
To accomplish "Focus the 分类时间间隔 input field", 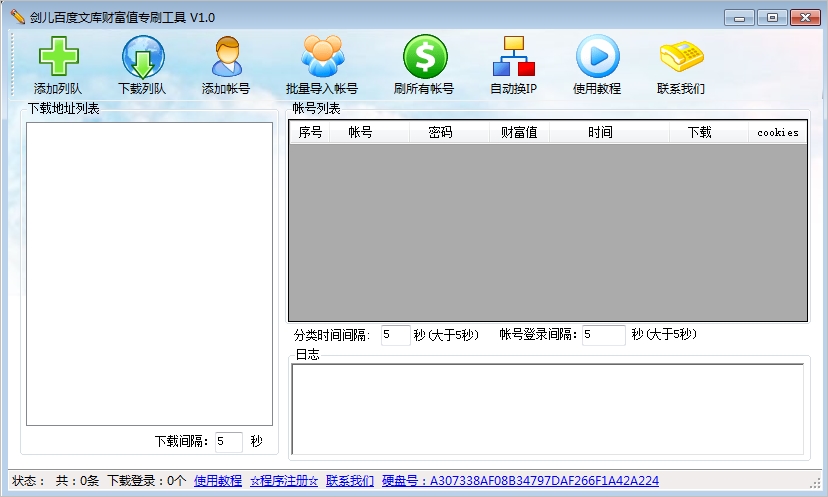I will 396,335.
